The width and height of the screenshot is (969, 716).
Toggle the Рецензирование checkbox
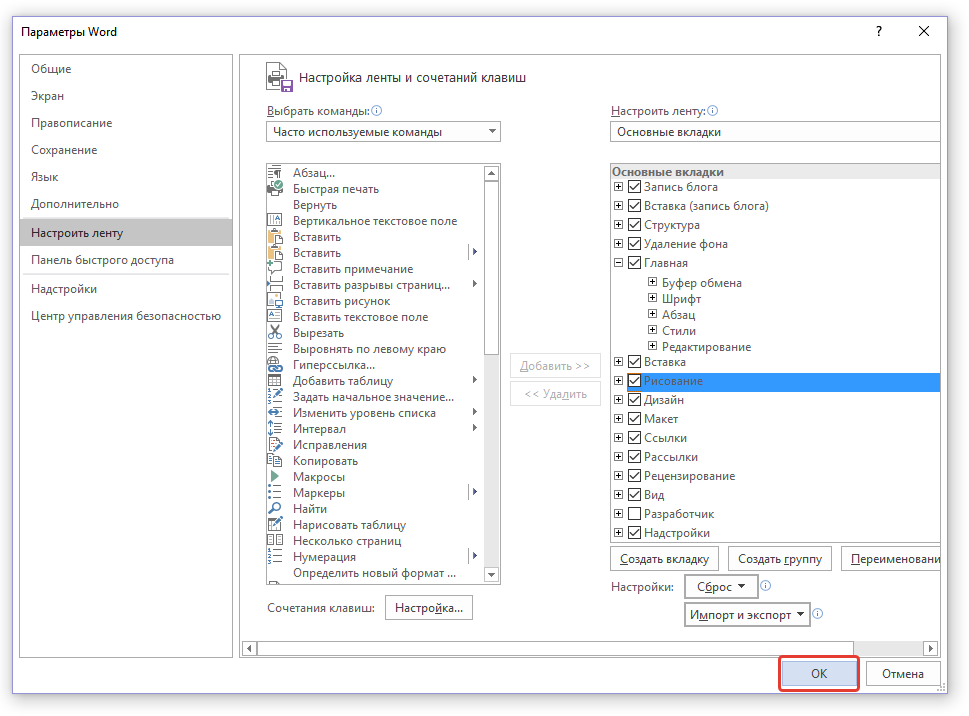click(x=634, y=476)
